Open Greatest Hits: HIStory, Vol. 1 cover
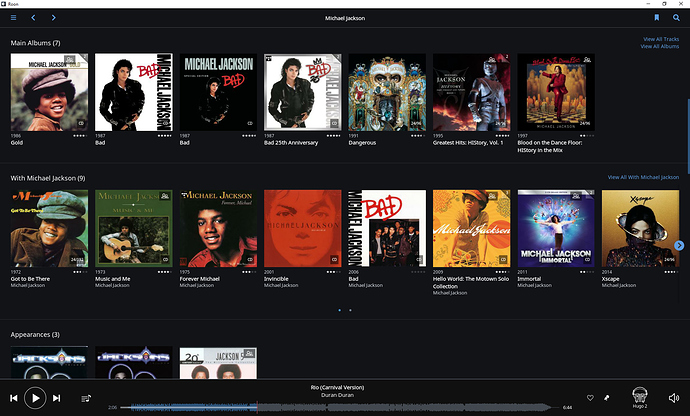Screen dimensions: 690x416 click(x=472, y=92)
